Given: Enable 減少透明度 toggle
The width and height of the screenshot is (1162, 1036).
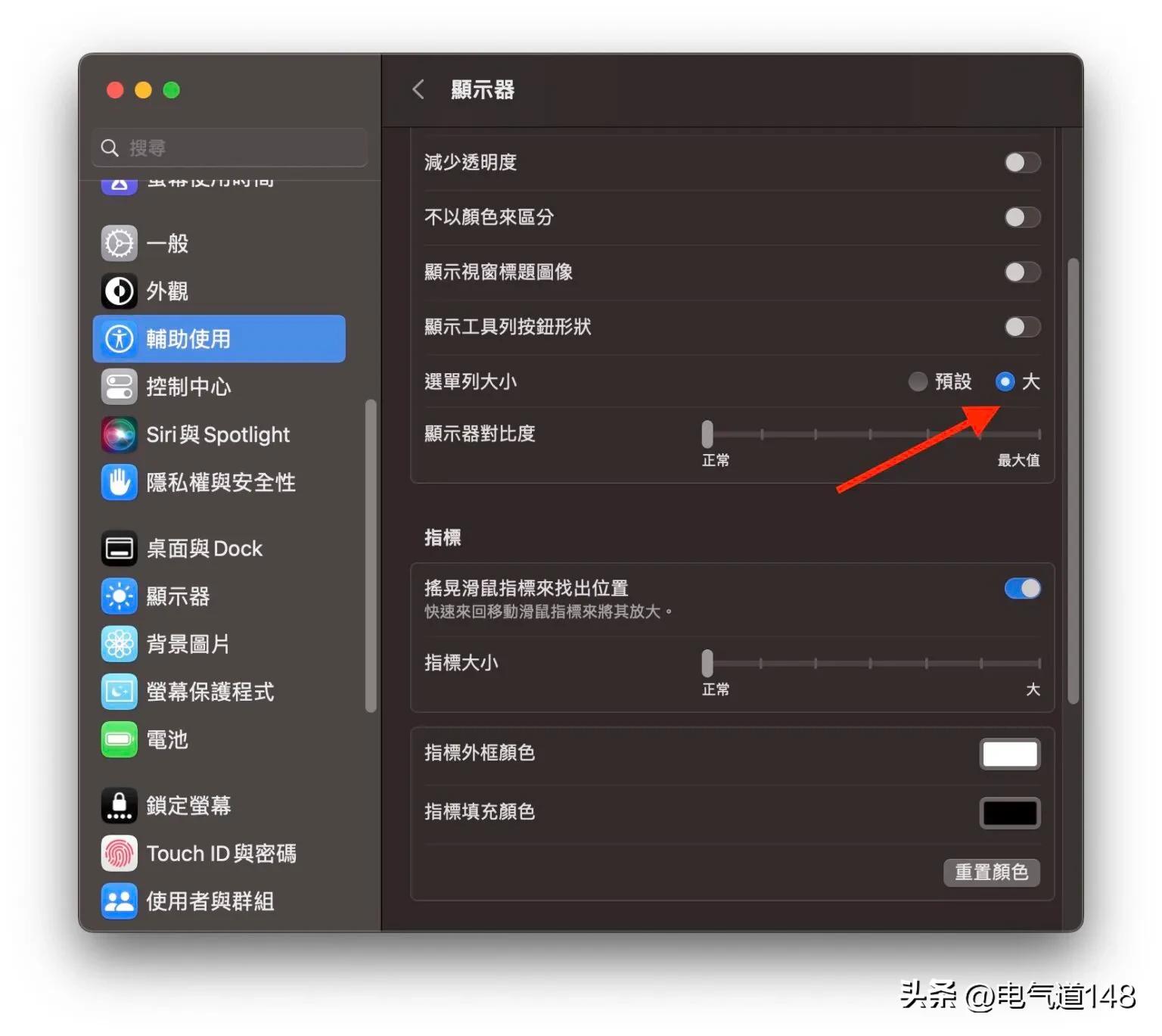Looking at the screenshot, I should pyautogui.click(x=1023, y=162).
